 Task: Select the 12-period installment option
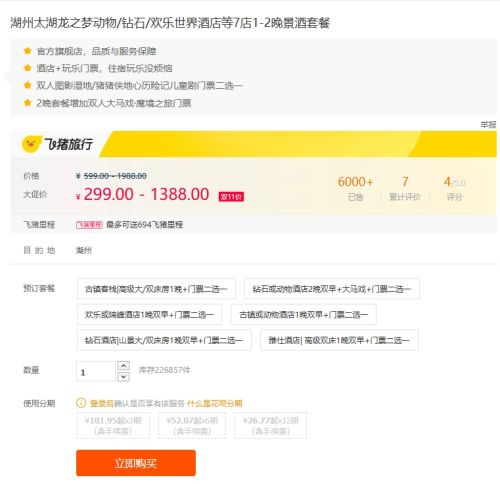[x=270, y=425]
